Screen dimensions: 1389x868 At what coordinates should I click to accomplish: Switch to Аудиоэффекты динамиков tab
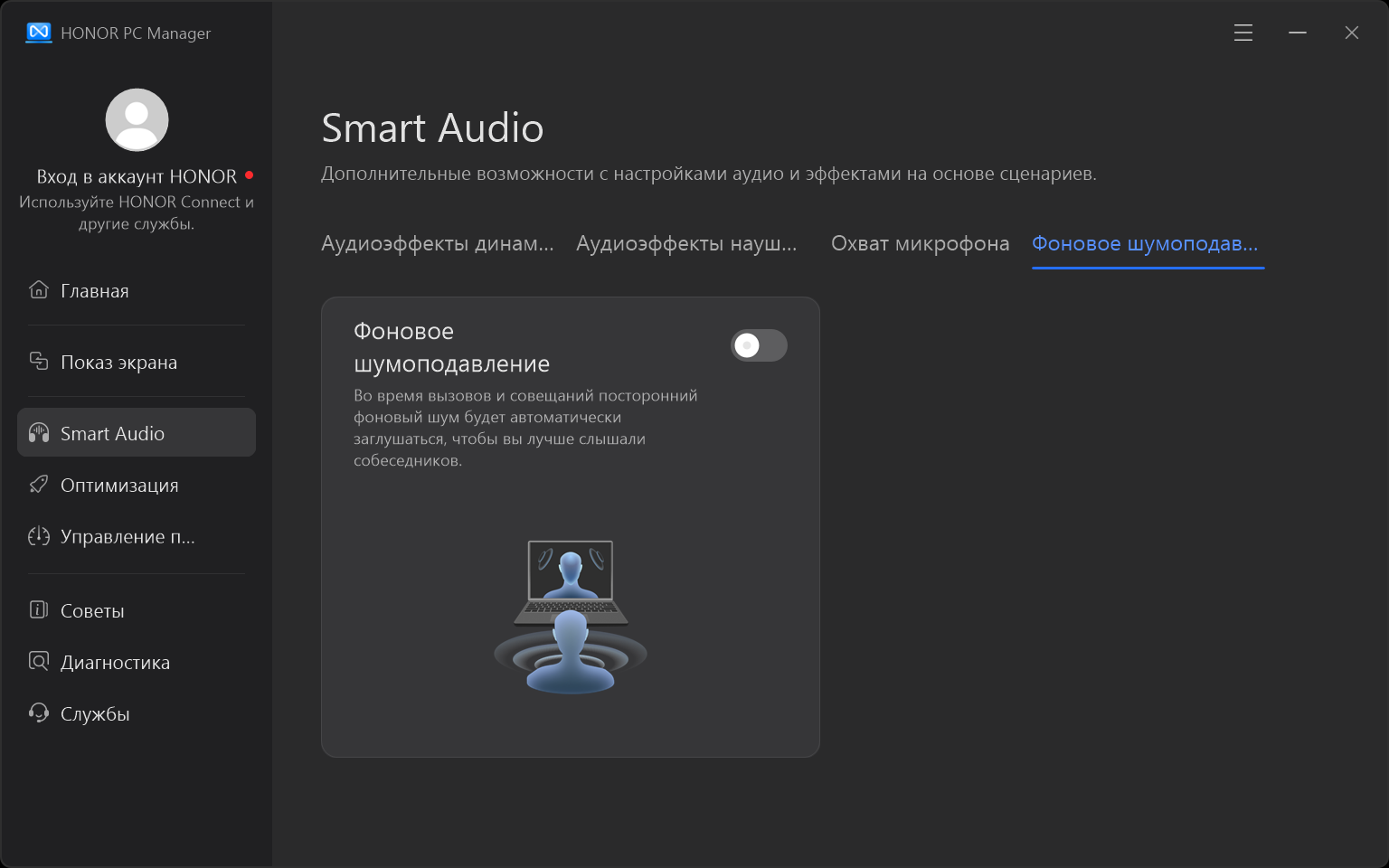click(x=438, y=244)
